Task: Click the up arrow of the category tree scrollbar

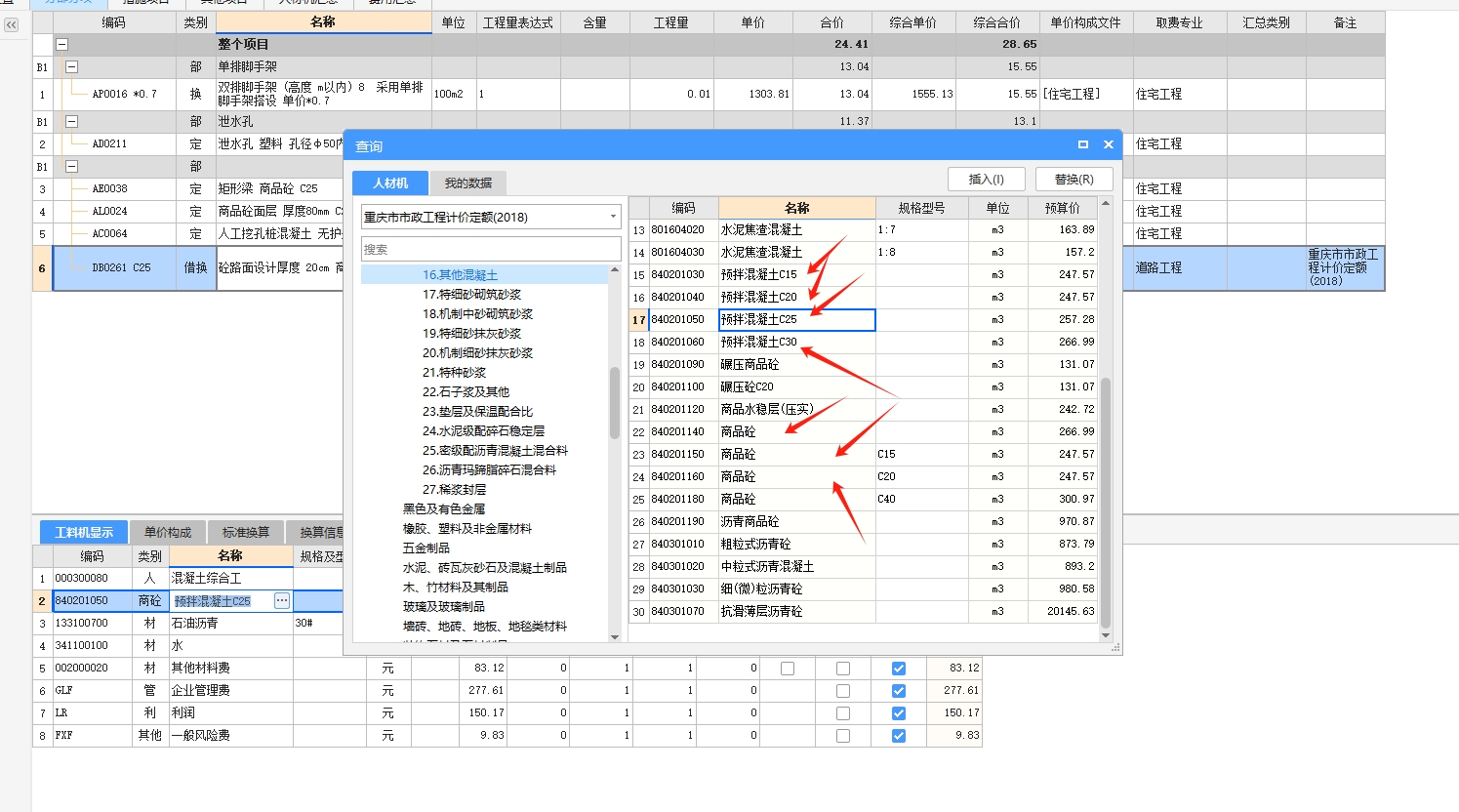Action: (615, 269)
